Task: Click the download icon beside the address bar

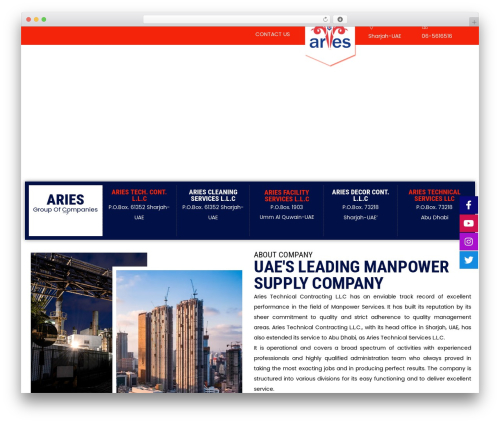Action: coord(340,19)
